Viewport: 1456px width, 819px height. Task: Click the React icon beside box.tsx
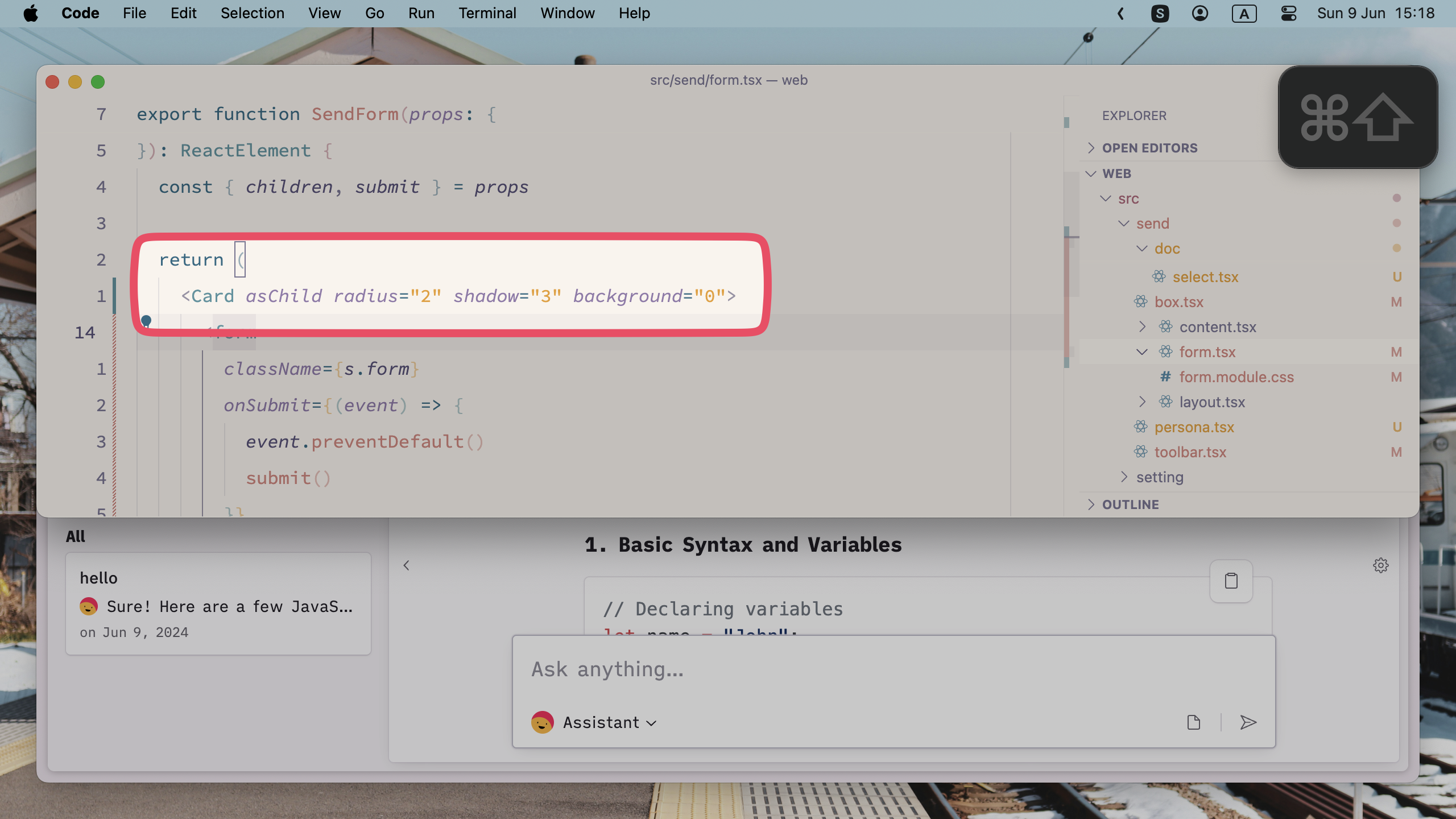click(x=1140, y=301)
